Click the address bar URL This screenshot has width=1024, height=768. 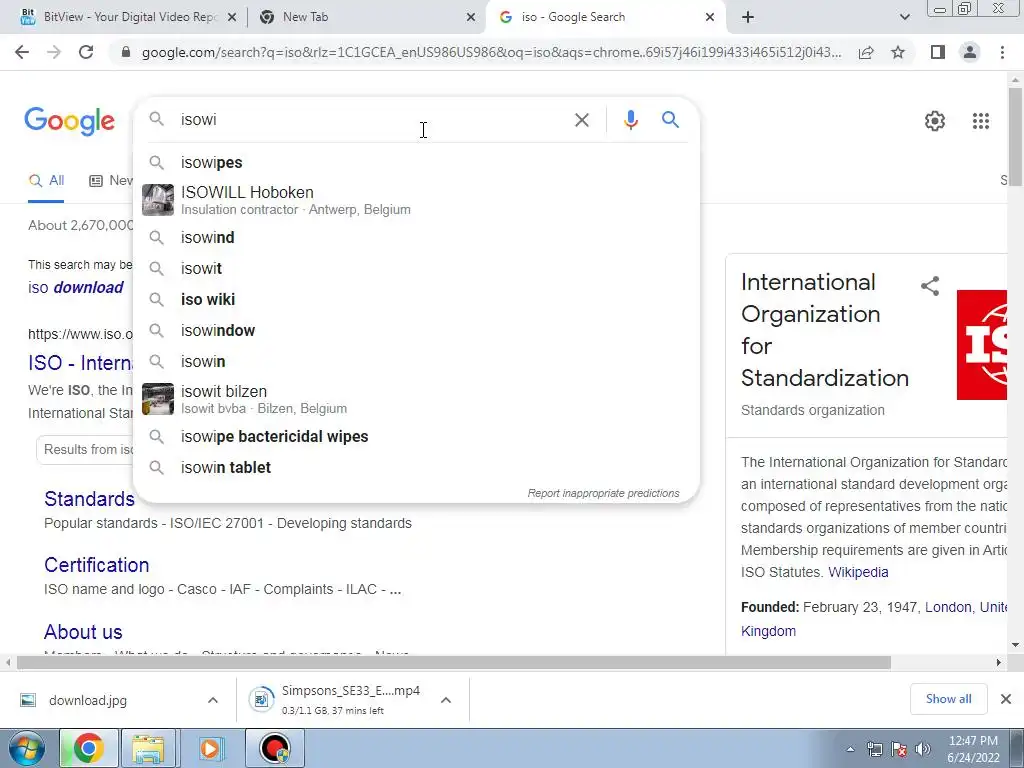click(491, 52)
